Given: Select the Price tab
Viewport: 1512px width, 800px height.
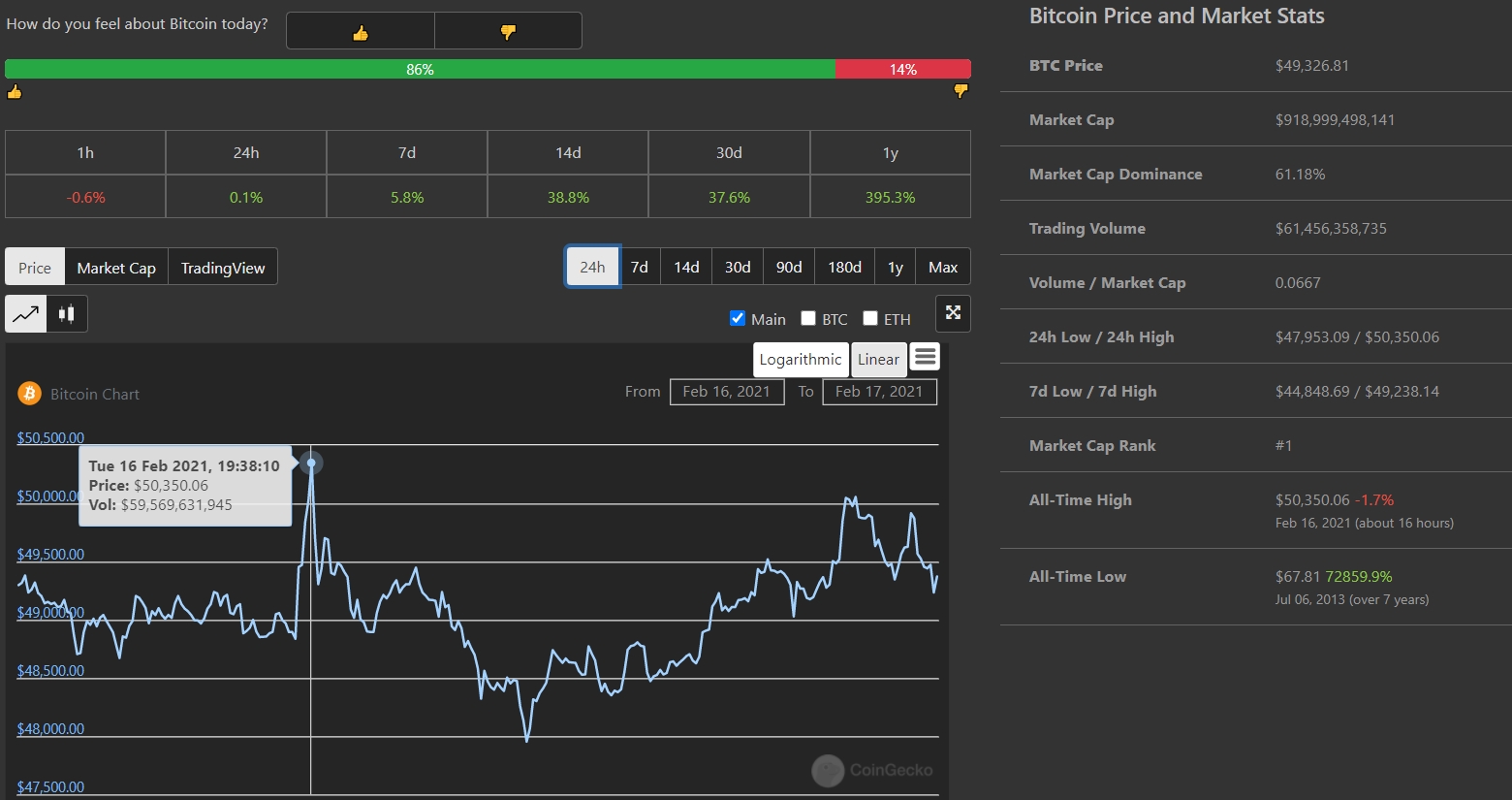Looking at the screenshot, I should pos(35,267).
